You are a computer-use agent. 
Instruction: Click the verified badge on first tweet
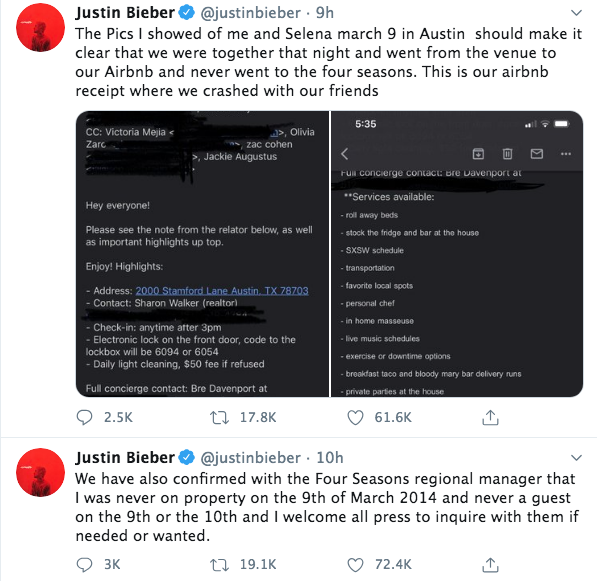(187, 13)
